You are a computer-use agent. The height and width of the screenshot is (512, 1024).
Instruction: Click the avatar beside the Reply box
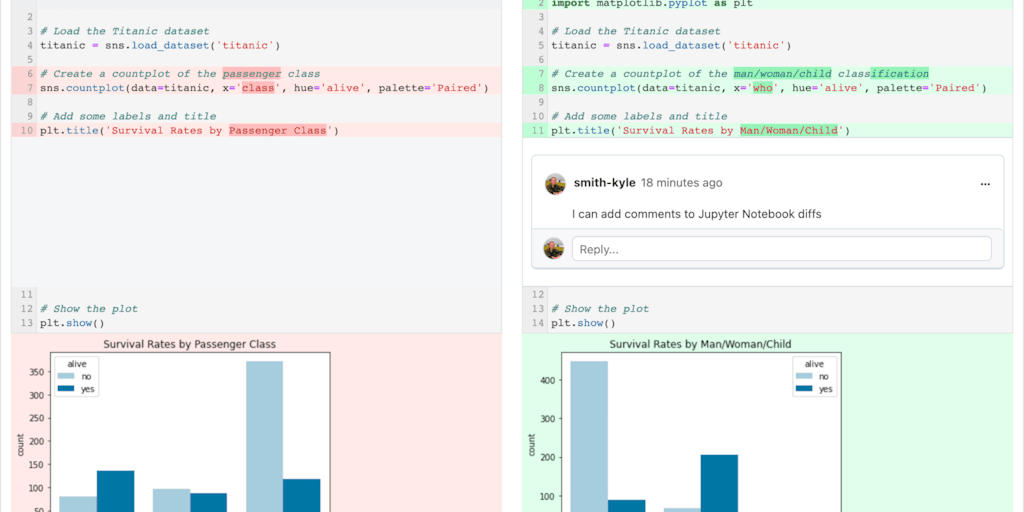[554, 249]
